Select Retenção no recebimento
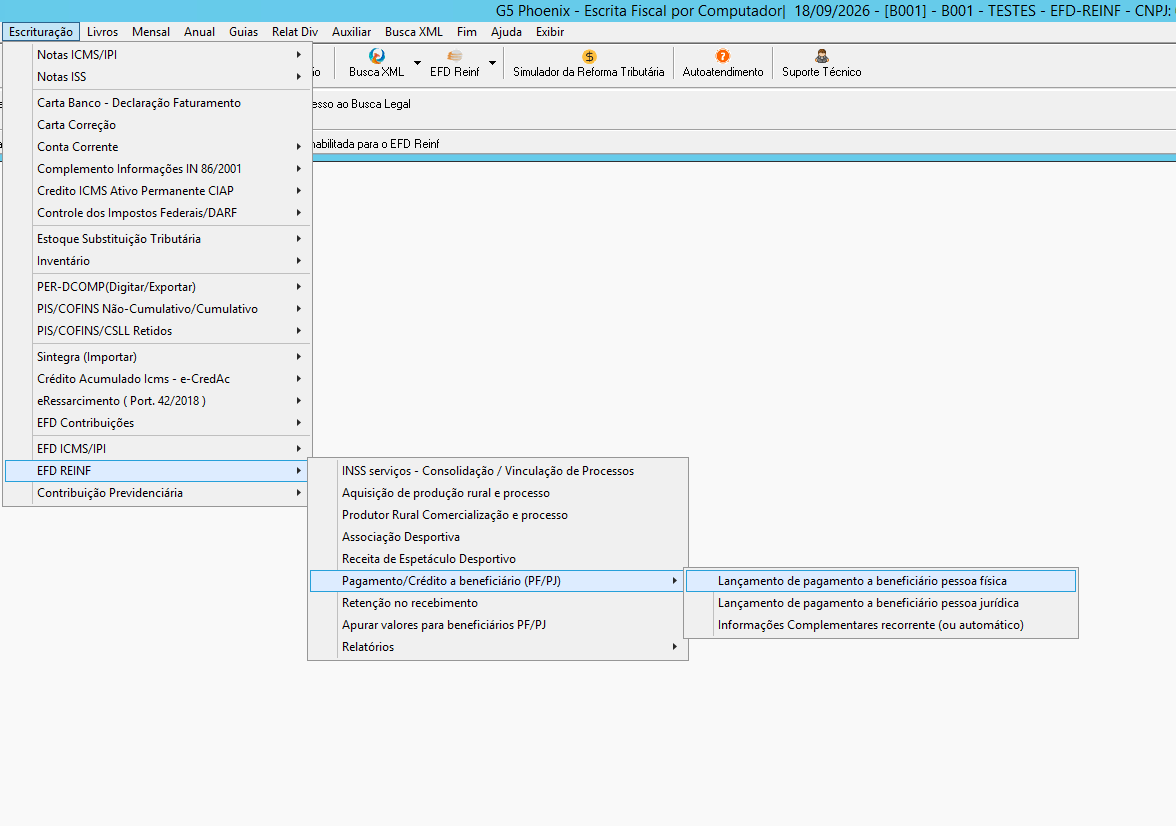Viewport: 1176px width, 826px height. pos(498,603)
